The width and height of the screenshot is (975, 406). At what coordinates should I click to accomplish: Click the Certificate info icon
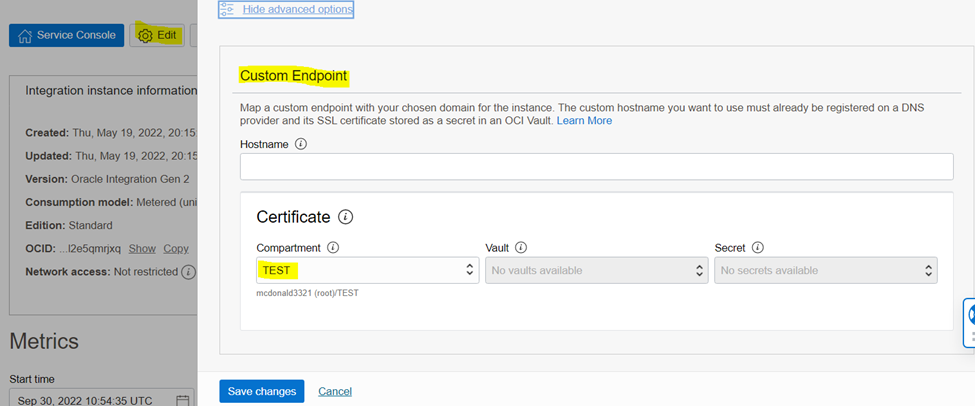(x=346, y=216)
